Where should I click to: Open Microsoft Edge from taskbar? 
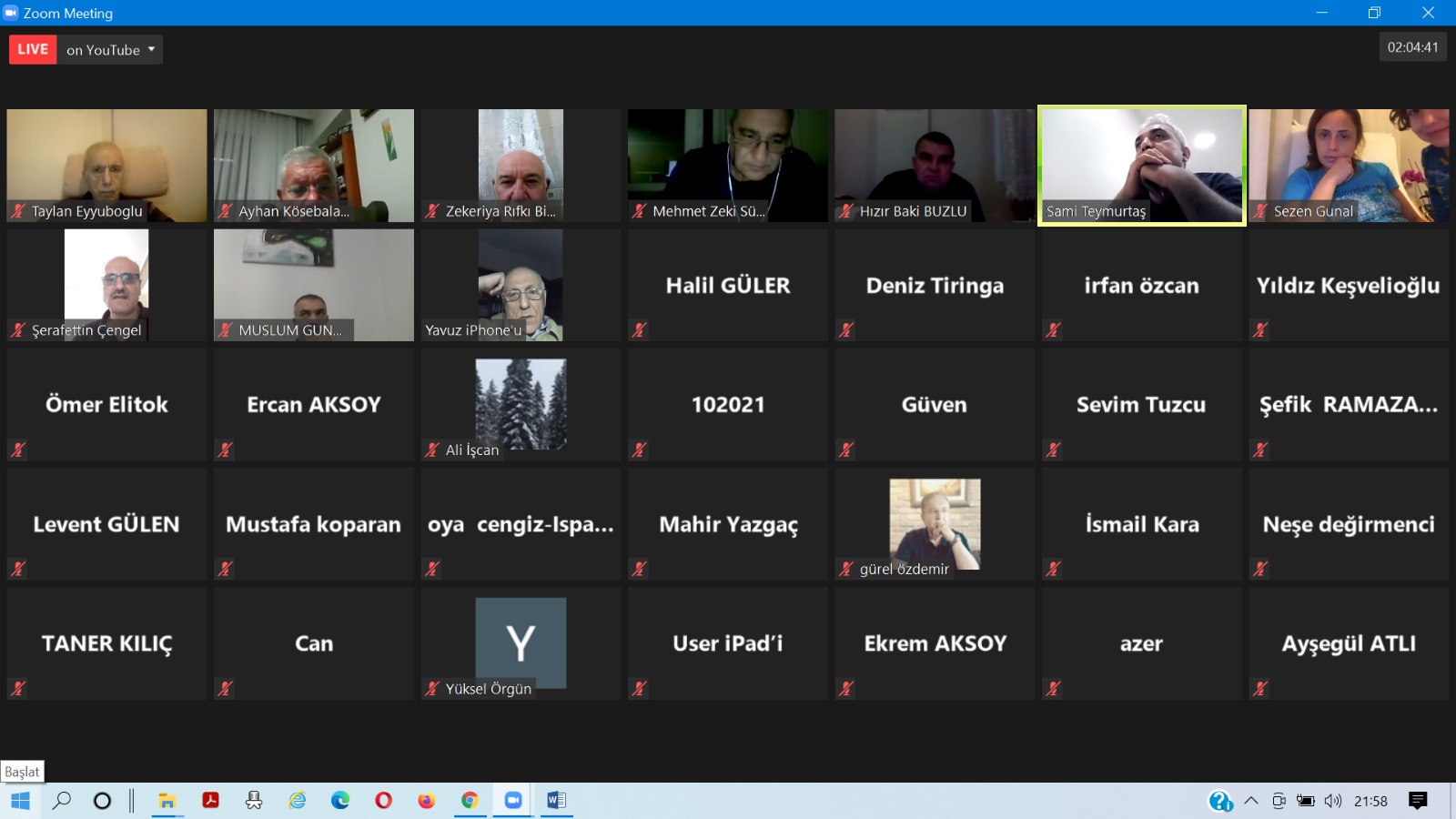pyautogui.click(x=340, y=801)
